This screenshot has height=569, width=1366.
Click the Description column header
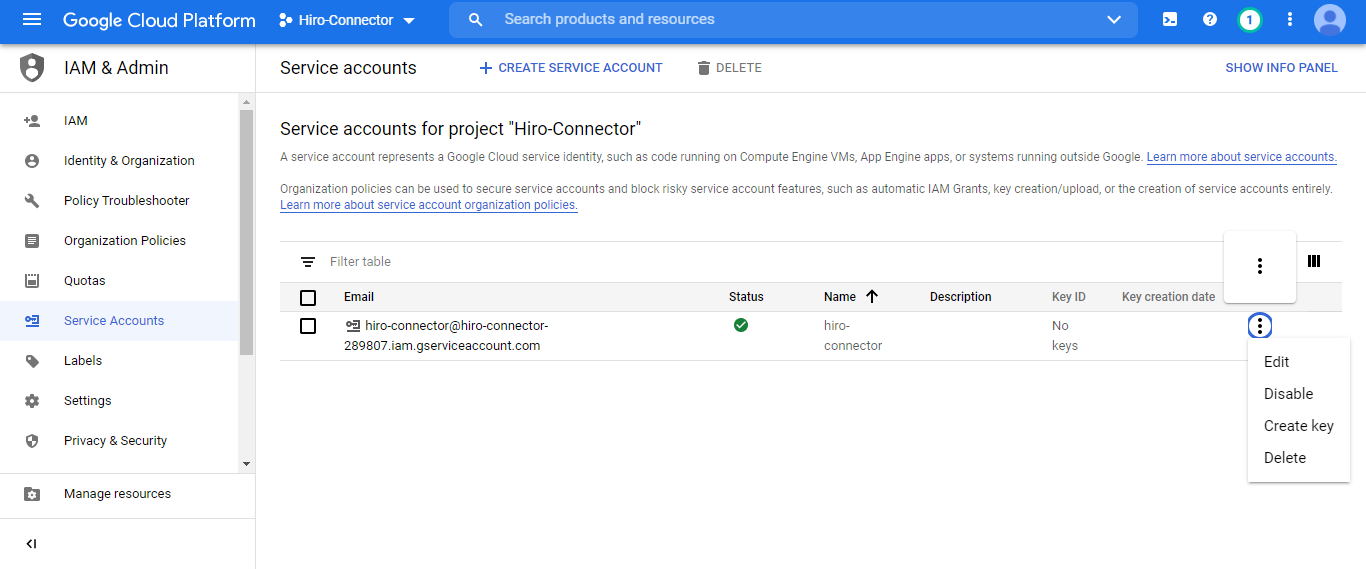point(961,297)
